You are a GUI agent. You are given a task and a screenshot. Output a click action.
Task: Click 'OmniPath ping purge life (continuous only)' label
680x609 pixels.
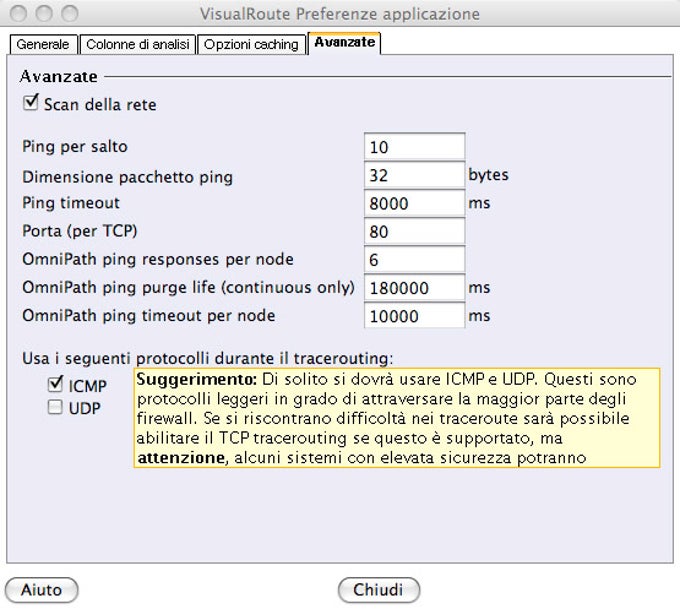click(189, 287)
